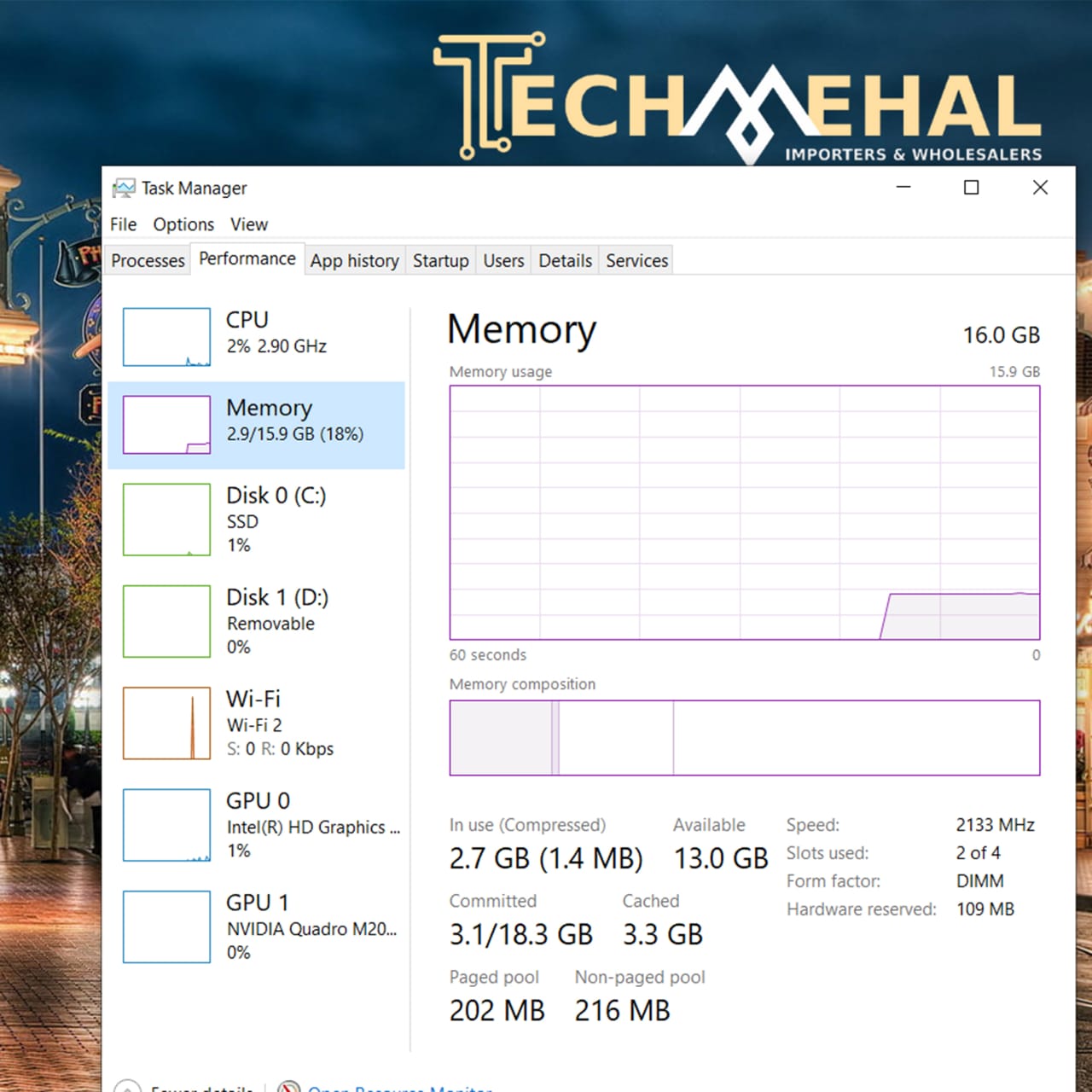Open the App history tab
Viewport: 1092px width, 1092px height.
click(x=354, y=260)
